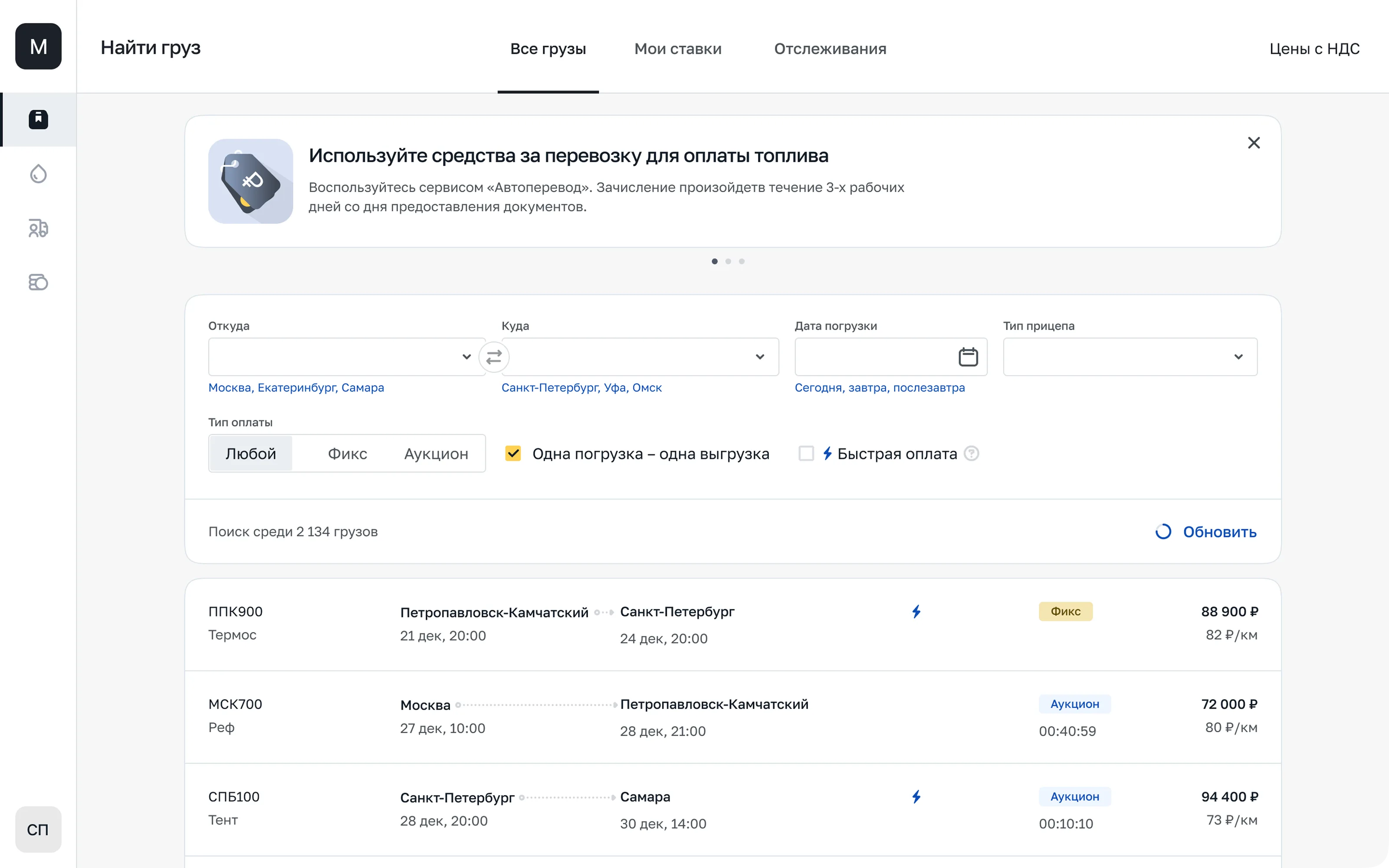Viewport: 1389px width, 868px height.
Task: Click price 72 000 ₽
Action: pos(1229,704)
